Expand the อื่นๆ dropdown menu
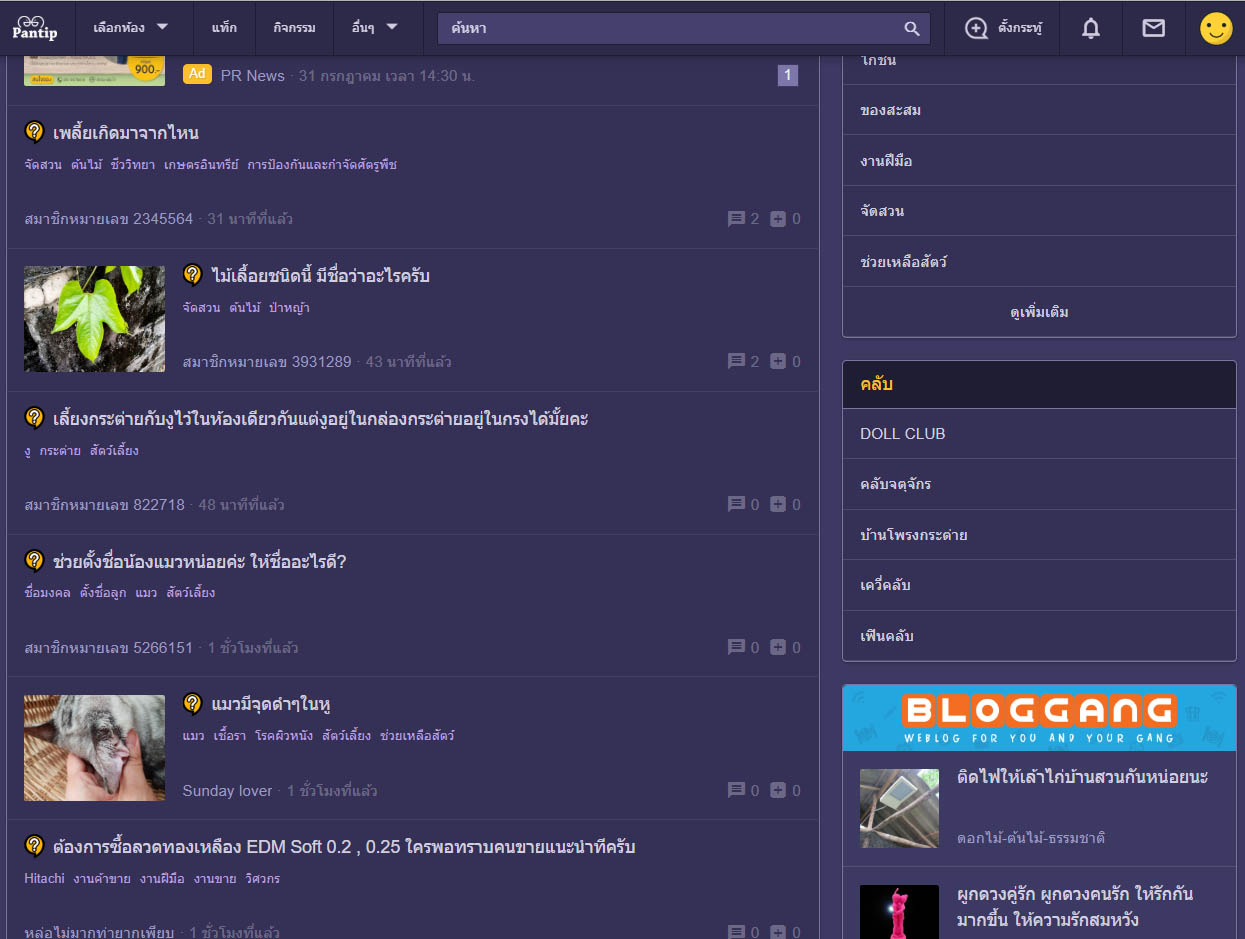1245x939 pixels. pyautogui.click(x=375, y=28)
